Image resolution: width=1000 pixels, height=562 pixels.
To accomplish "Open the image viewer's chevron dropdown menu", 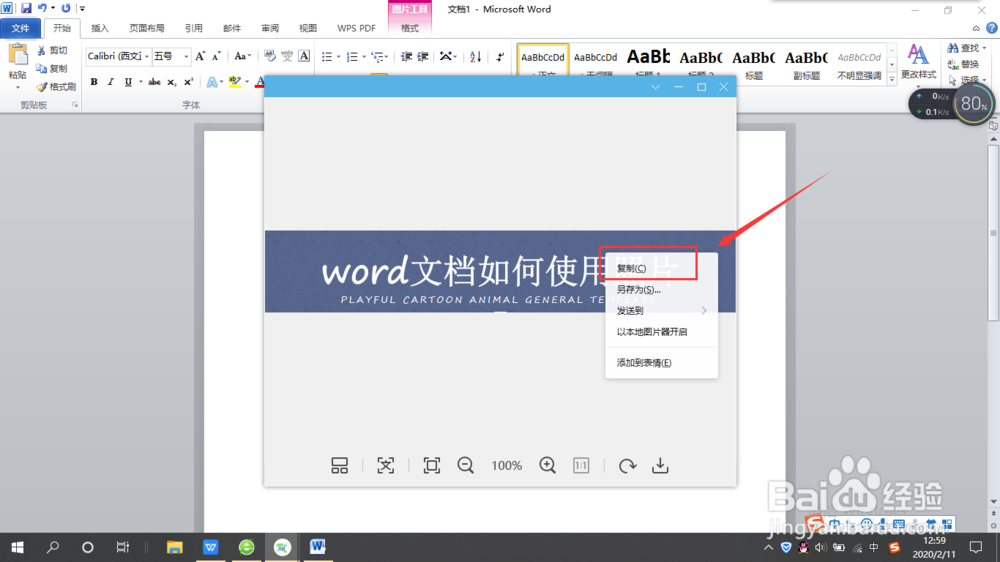I will tap(655, 87).
